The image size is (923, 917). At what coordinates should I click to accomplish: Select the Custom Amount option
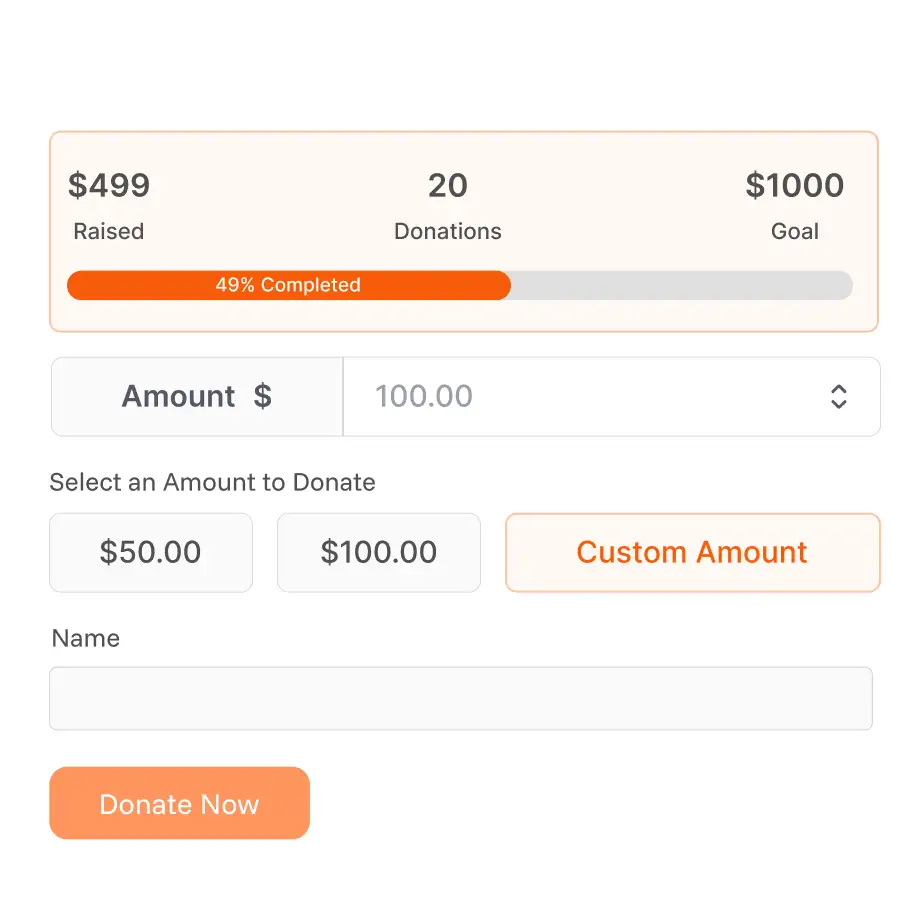coord(692,553)
